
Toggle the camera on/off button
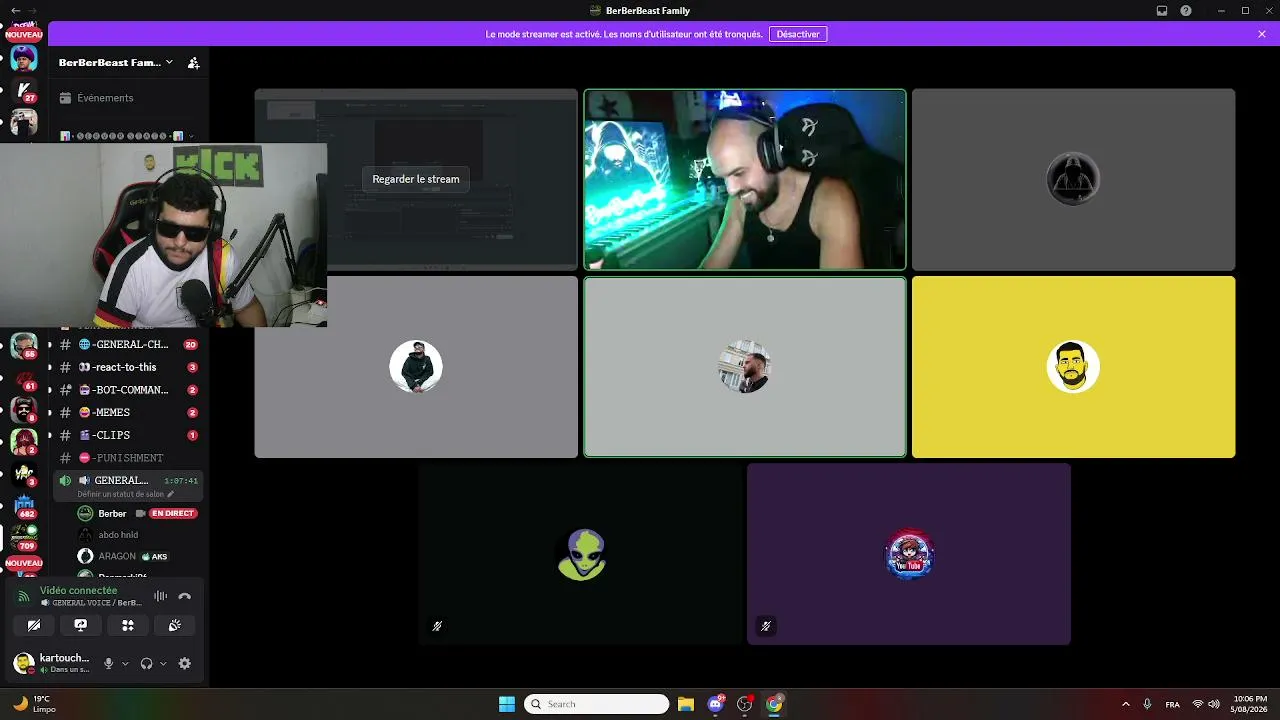(34, 625)
